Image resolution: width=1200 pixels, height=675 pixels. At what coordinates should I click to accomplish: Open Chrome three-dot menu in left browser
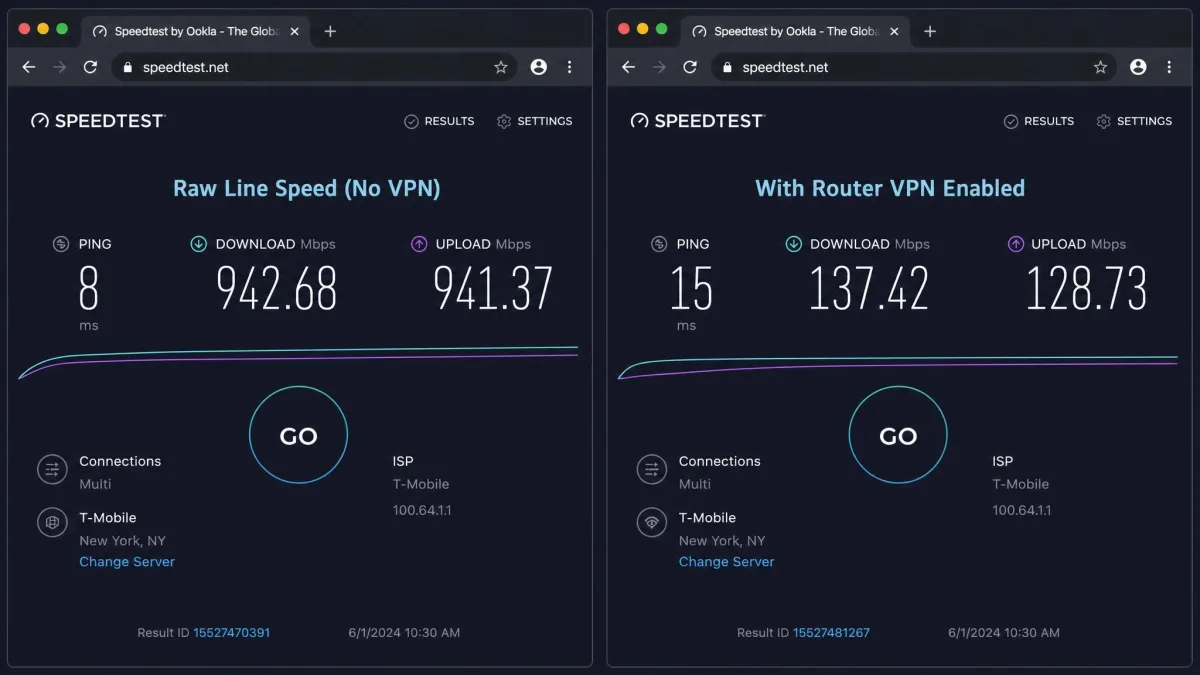[x=570, y=67]
